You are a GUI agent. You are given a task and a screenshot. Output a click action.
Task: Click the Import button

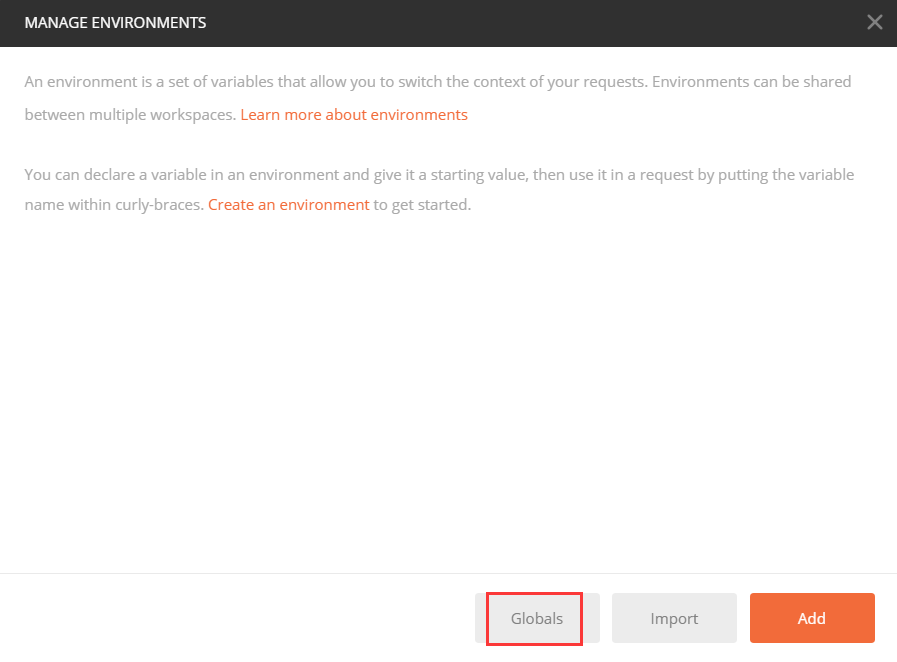coord(674,618)
